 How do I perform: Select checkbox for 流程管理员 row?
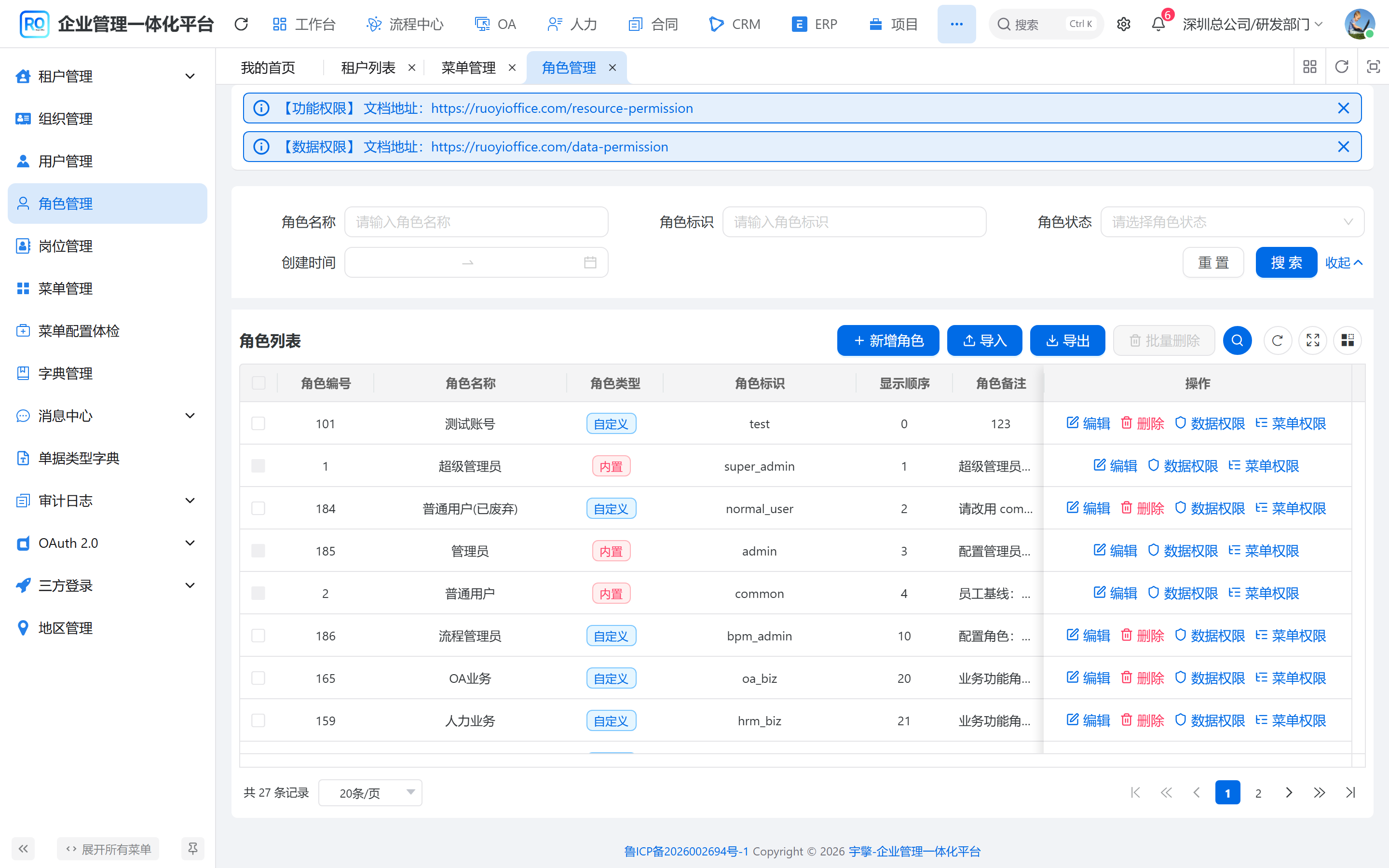pos(259,636)
